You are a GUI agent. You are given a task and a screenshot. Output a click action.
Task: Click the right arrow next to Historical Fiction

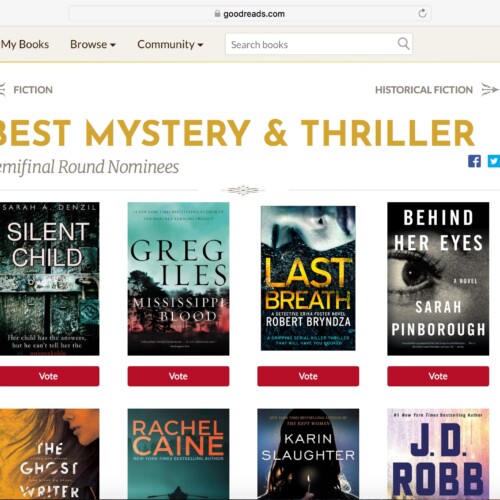490,89
